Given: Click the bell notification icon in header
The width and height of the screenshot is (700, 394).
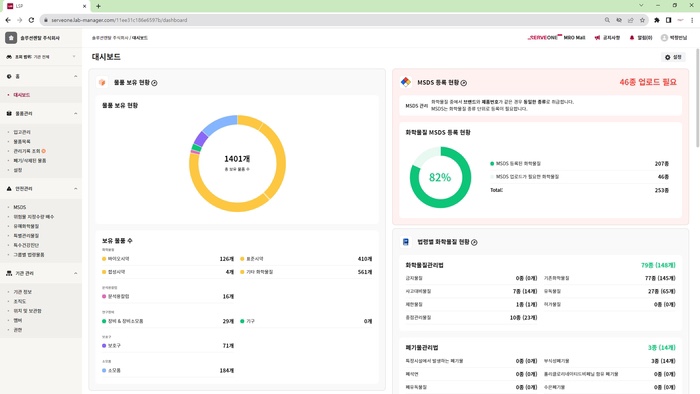Looking at the screenshot, I should [632, 38].
